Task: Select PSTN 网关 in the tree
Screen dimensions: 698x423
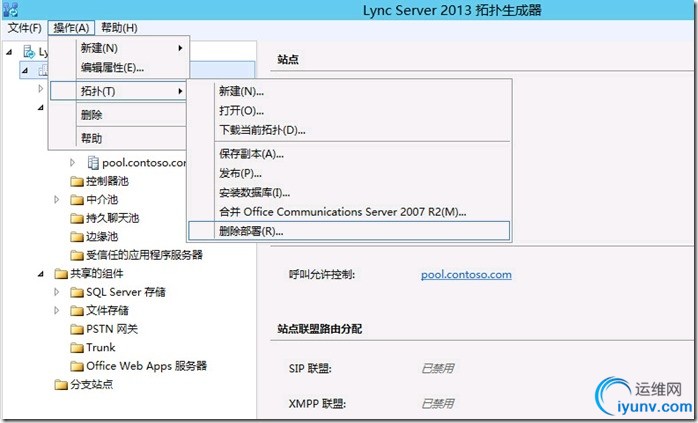Action: pyautogui.click(x=112, y=329)
